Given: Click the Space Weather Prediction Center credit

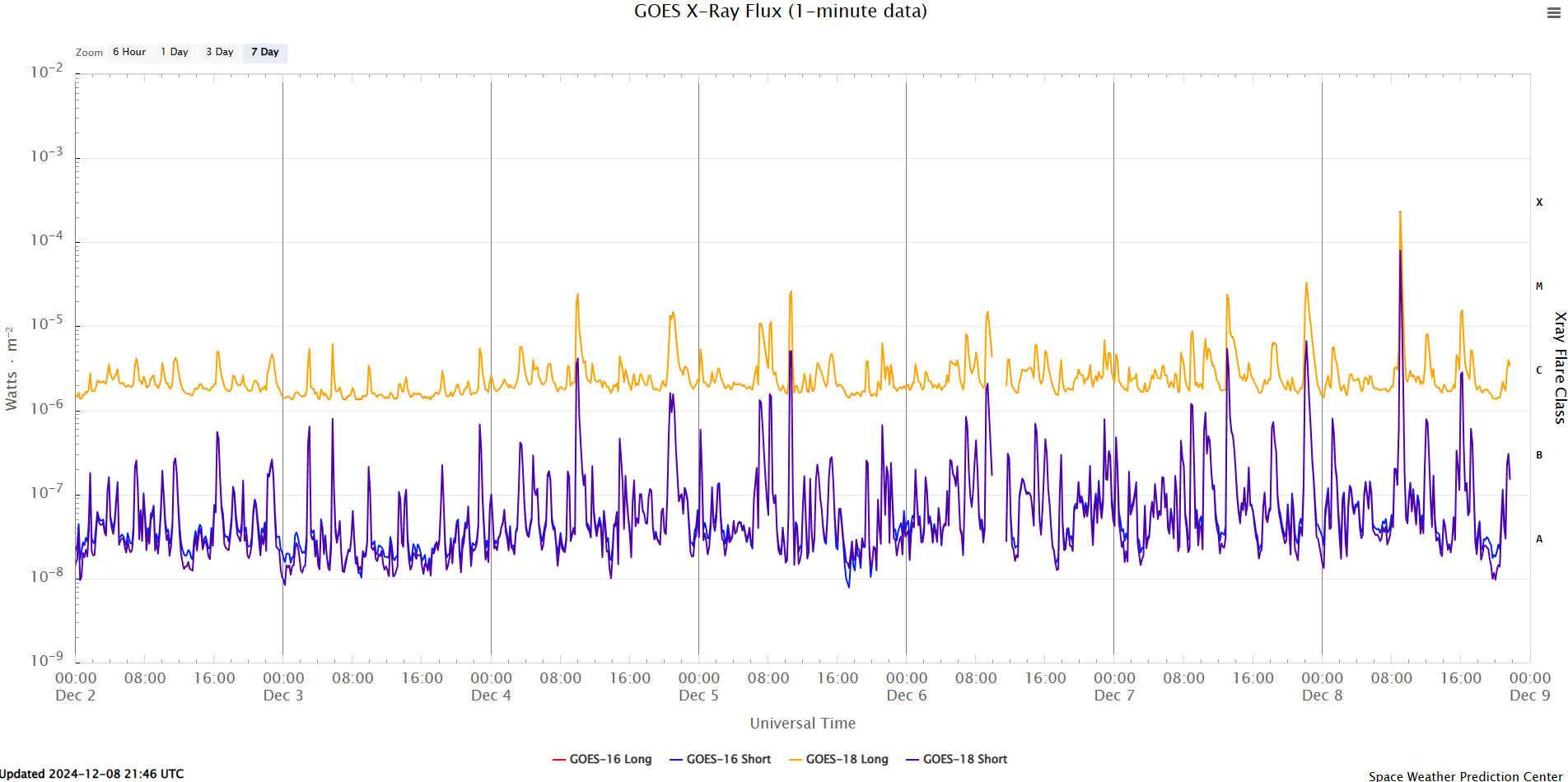Looking at the screenshot, I should click(1465, 775).
